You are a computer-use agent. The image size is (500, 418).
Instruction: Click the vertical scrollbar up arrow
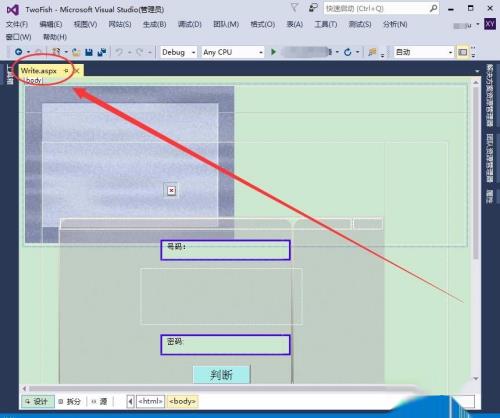[x=476, y=82]
